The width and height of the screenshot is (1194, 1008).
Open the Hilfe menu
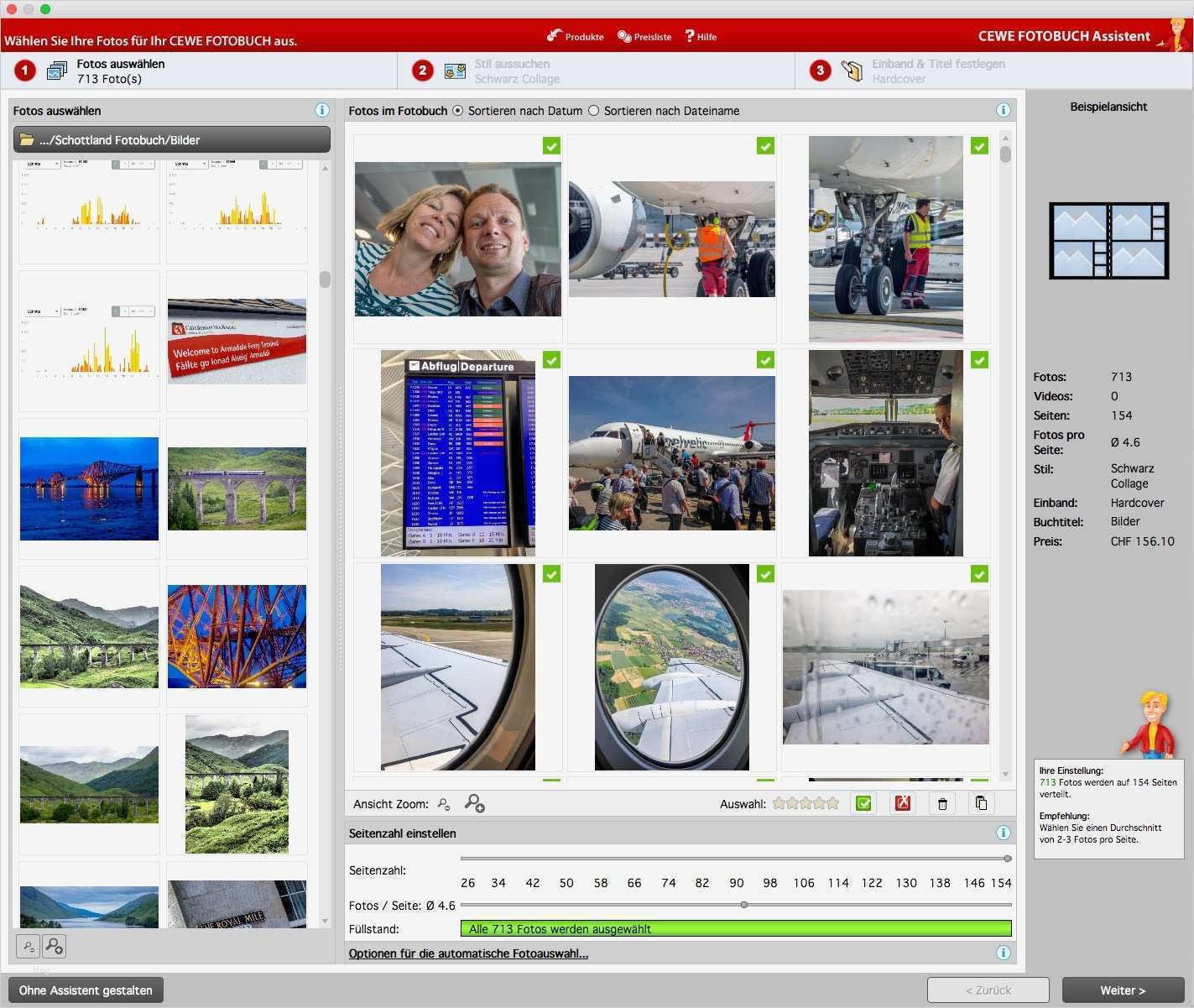point(701,36)
